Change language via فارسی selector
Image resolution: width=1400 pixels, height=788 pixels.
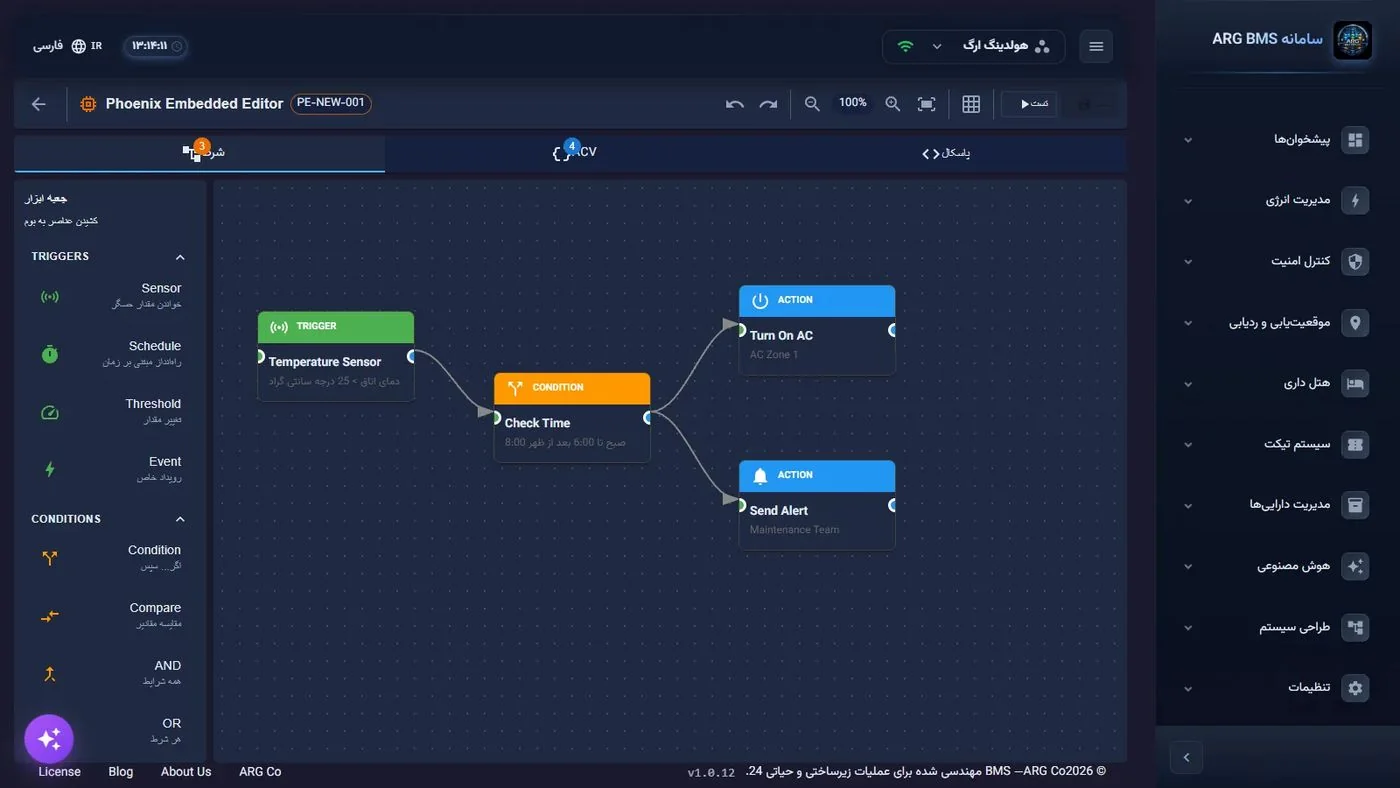[x=67, y=46]
